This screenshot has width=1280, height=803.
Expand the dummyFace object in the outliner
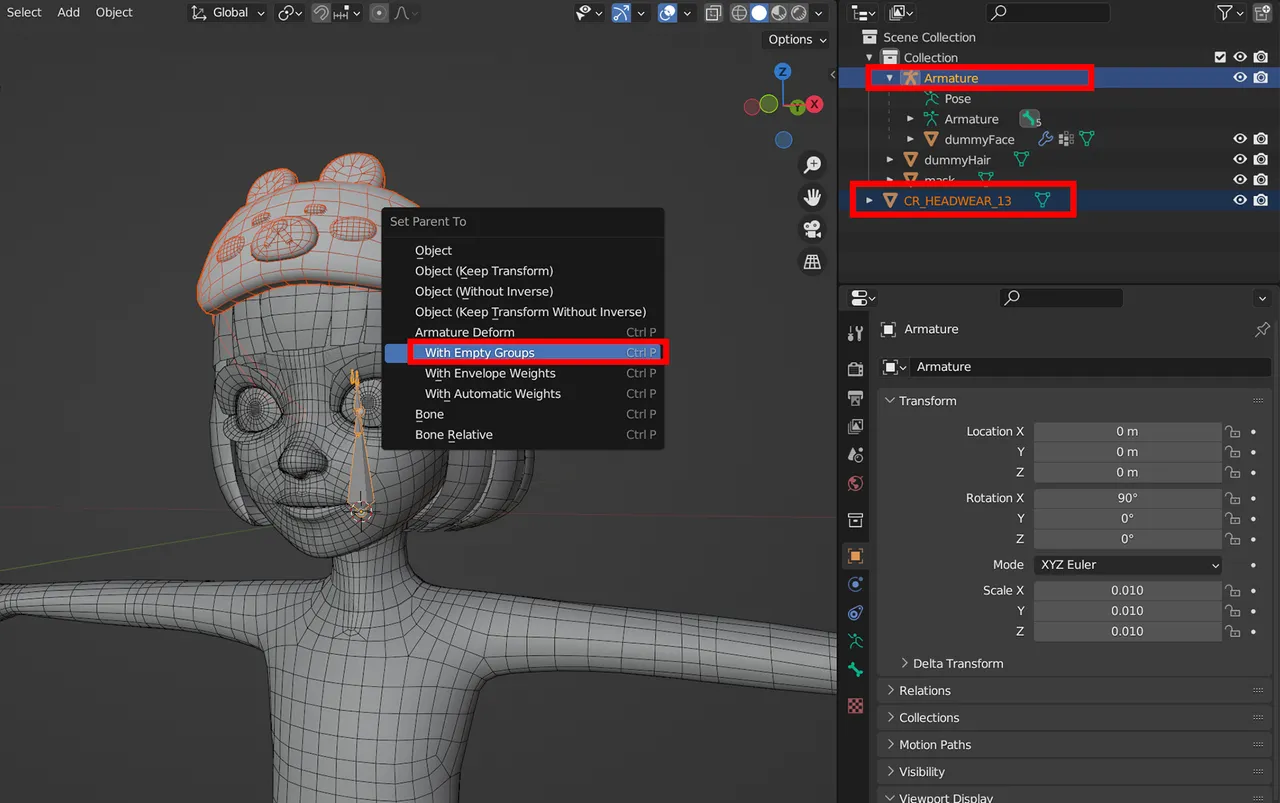[x=908, y=139]
